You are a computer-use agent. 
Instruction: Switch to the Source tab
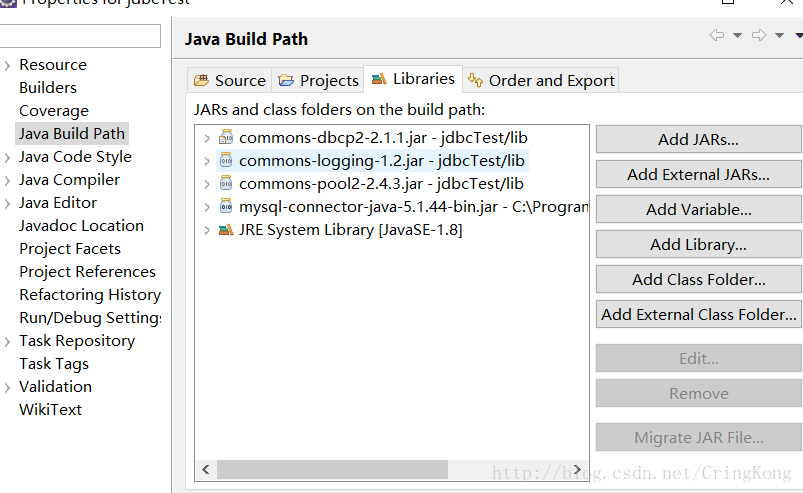230,80
